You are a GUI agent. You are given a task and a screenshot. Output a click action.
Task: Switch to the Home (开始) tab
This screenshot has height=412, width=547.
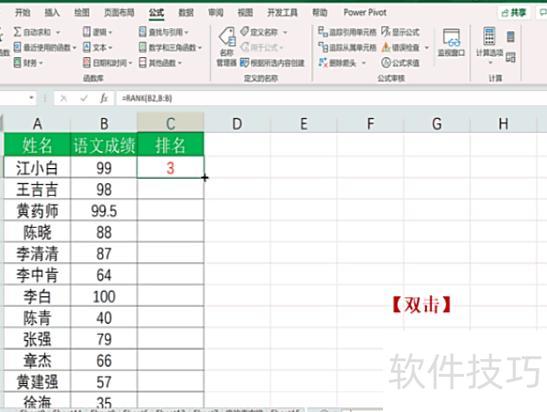23,13
